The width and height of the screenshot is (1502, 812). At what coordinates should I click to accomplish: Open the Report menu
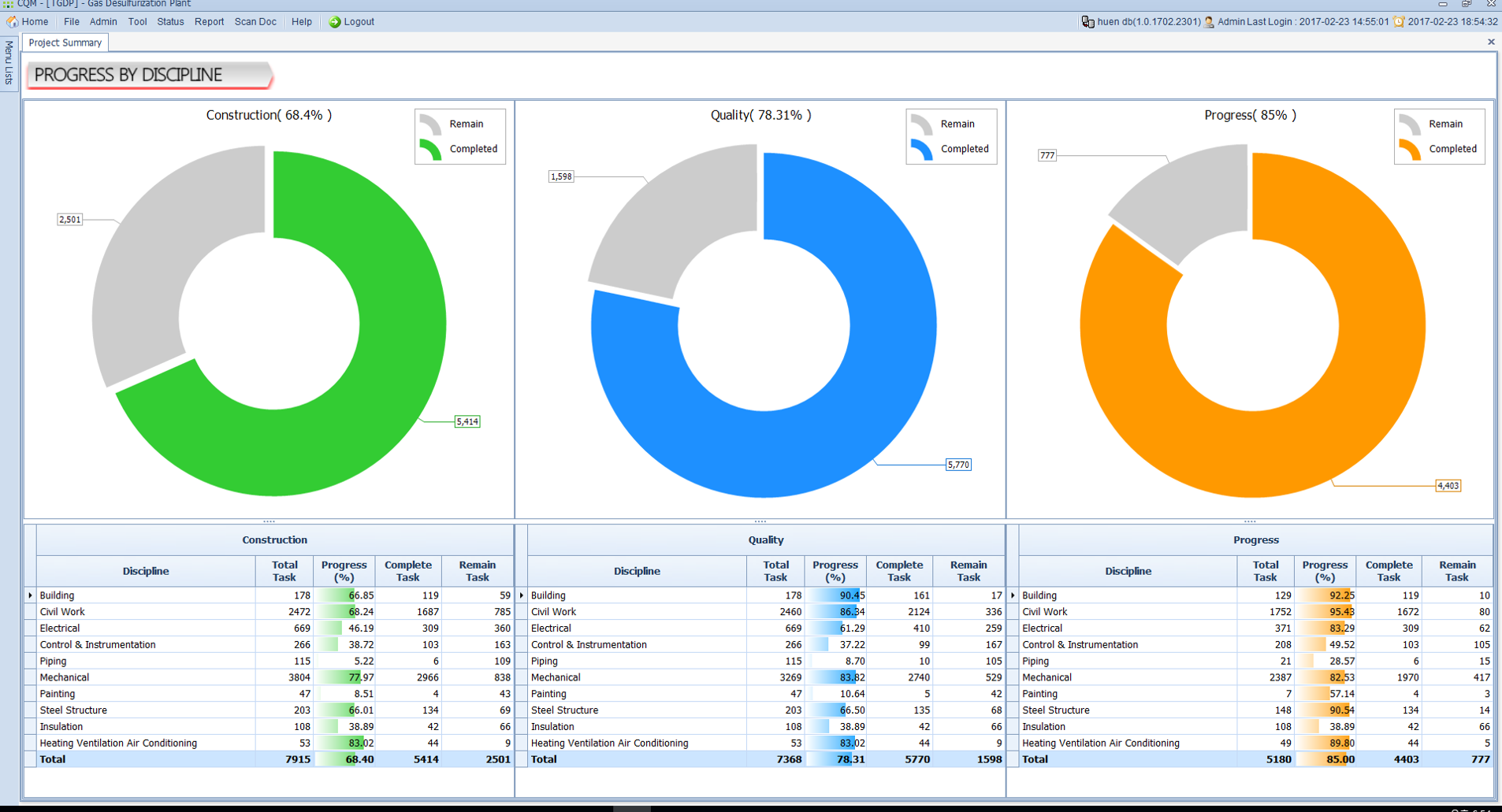209,22
